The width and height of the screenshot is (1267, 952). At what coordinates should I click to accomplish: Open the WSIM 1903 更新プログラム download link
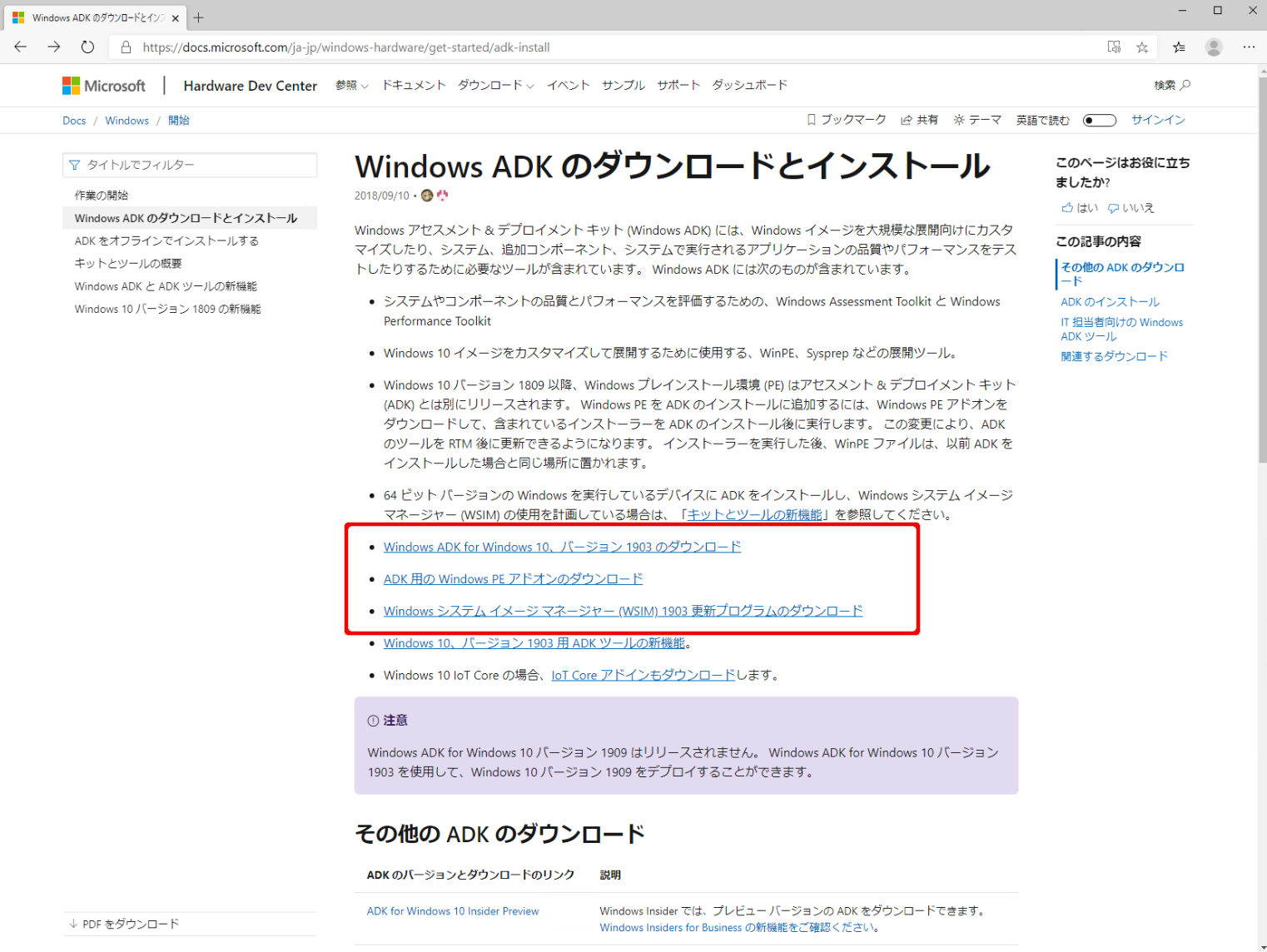[x=623, y=611]
